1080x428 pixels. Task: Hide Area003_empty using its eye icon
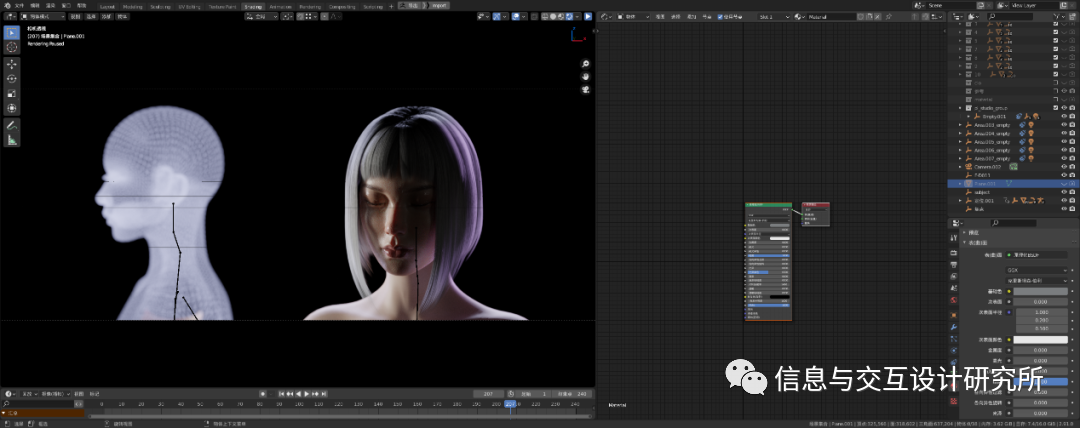(x=1065, y=124)
